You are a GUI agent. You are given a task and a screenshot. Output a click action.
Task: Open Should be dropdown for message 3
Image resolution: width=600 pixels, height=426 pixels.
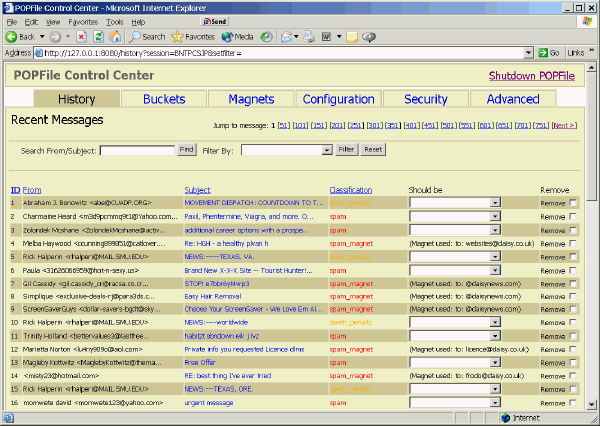point(455,230)
